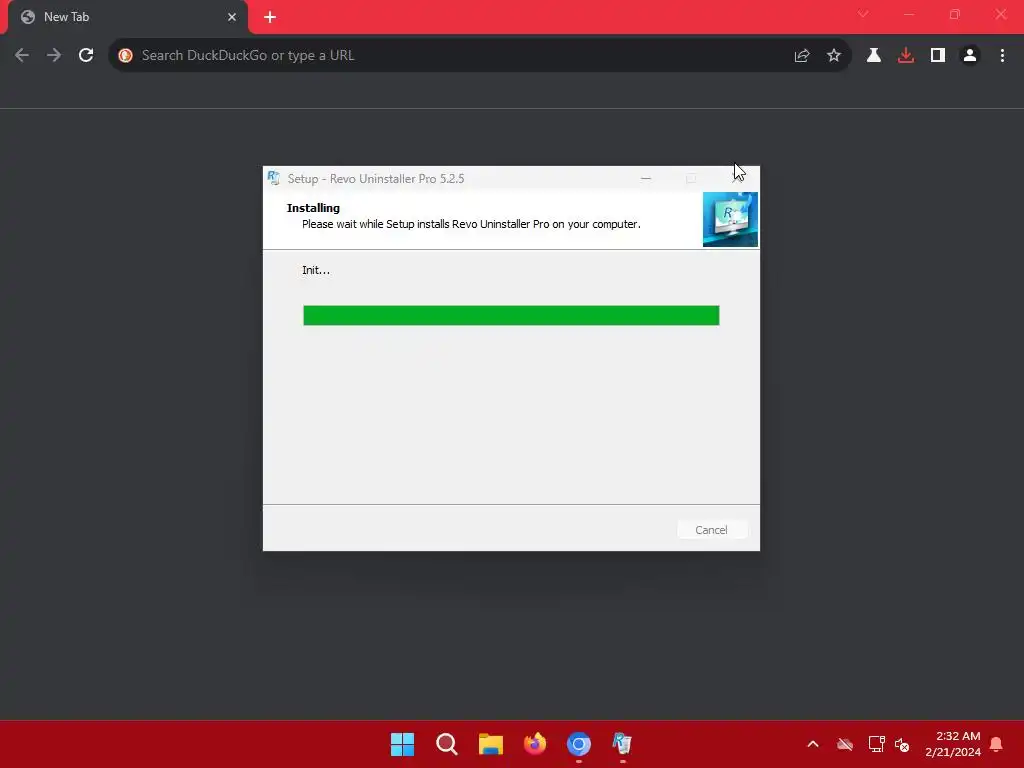This screenshot has width=1024, height=768.
Task: Open the browser profile avatar
Action: point(970,56)
